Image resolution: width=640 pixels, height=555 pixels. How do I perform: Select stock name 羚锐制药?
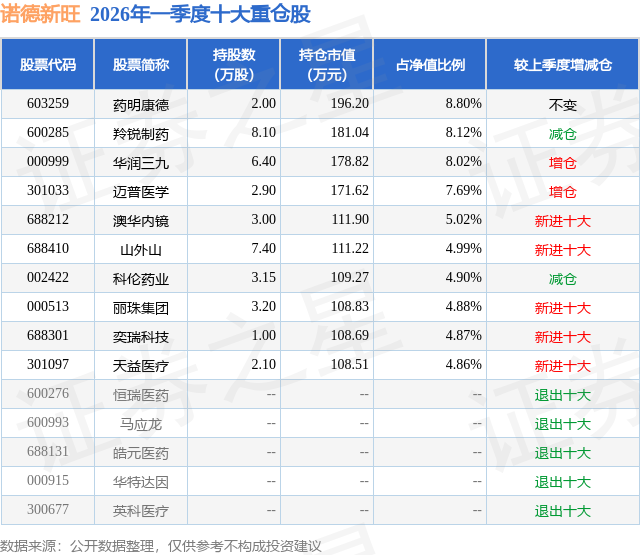[141, 134]
